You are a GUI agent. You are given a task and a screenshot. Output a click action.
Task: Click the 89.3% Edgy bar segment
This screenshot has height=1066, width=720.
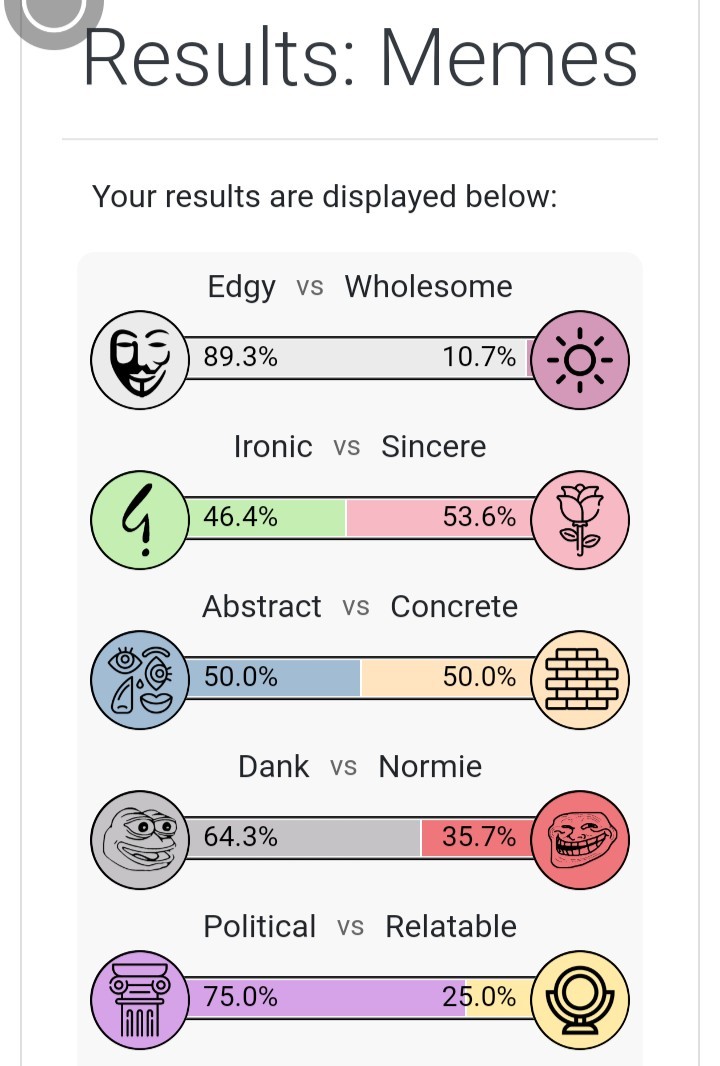coord(350,357)
